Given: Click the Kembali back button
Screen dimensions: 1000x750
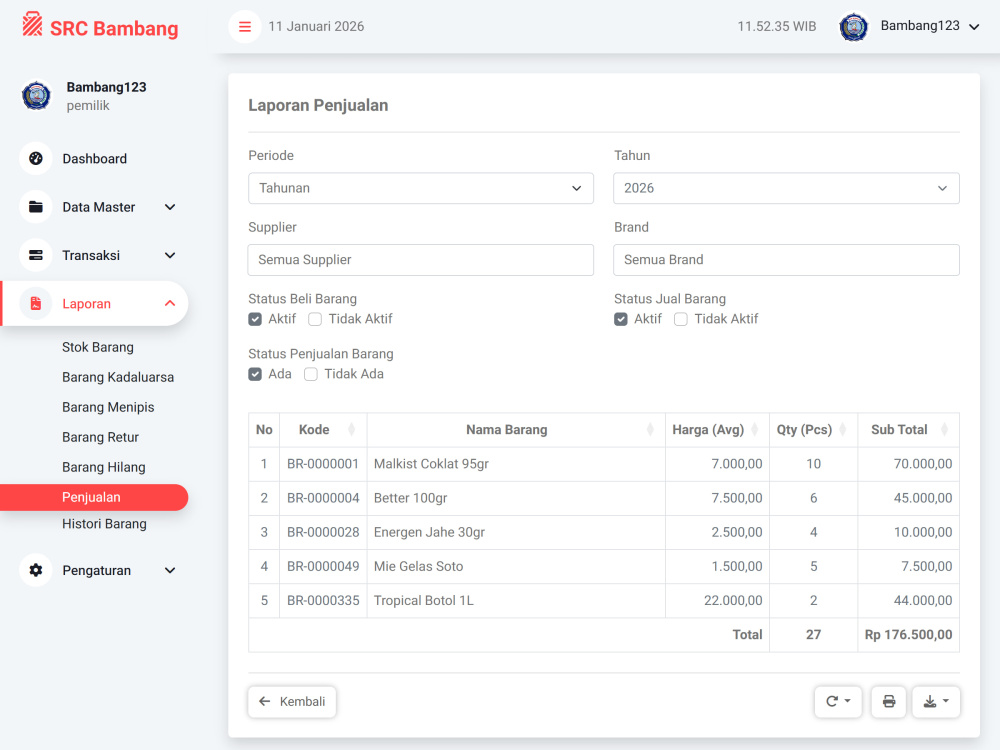Looking at the screenshot, I should (292, 702).
